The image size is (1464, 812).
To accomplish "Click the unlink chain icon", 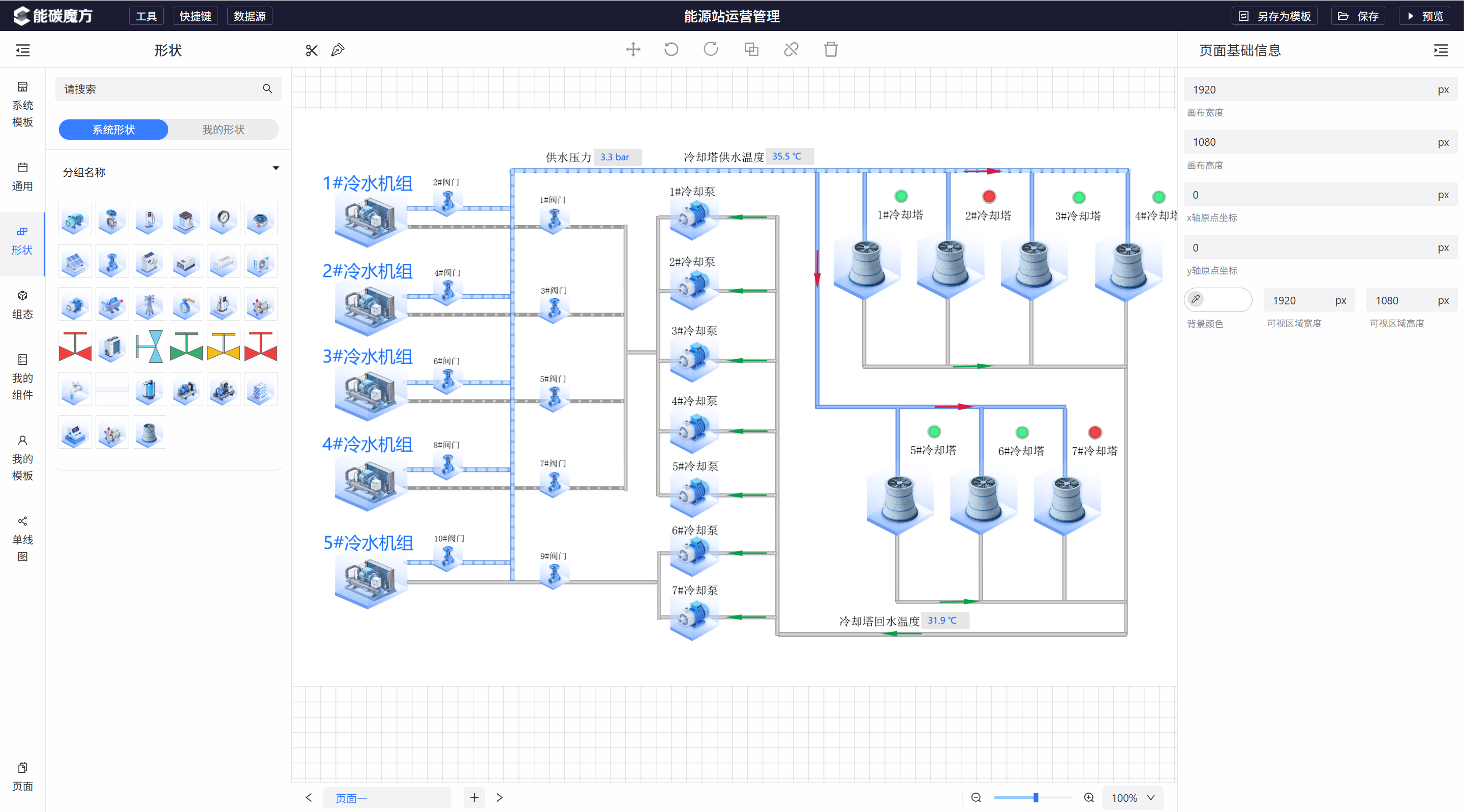I will [791, 49].
